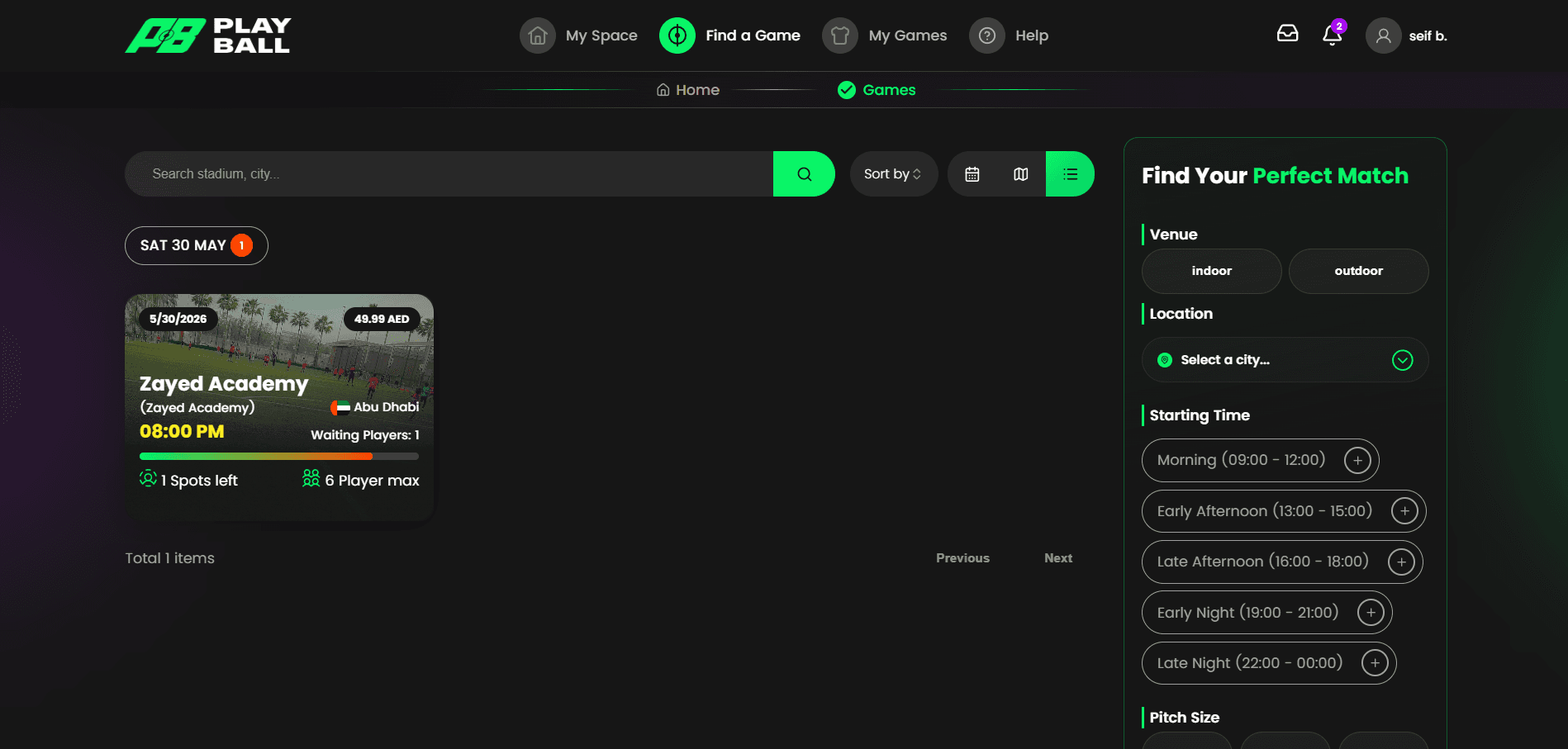The width and height of the screenshot is (1568, 749).
Task: Click the Play Ball logo
Action: click(207, 36)
